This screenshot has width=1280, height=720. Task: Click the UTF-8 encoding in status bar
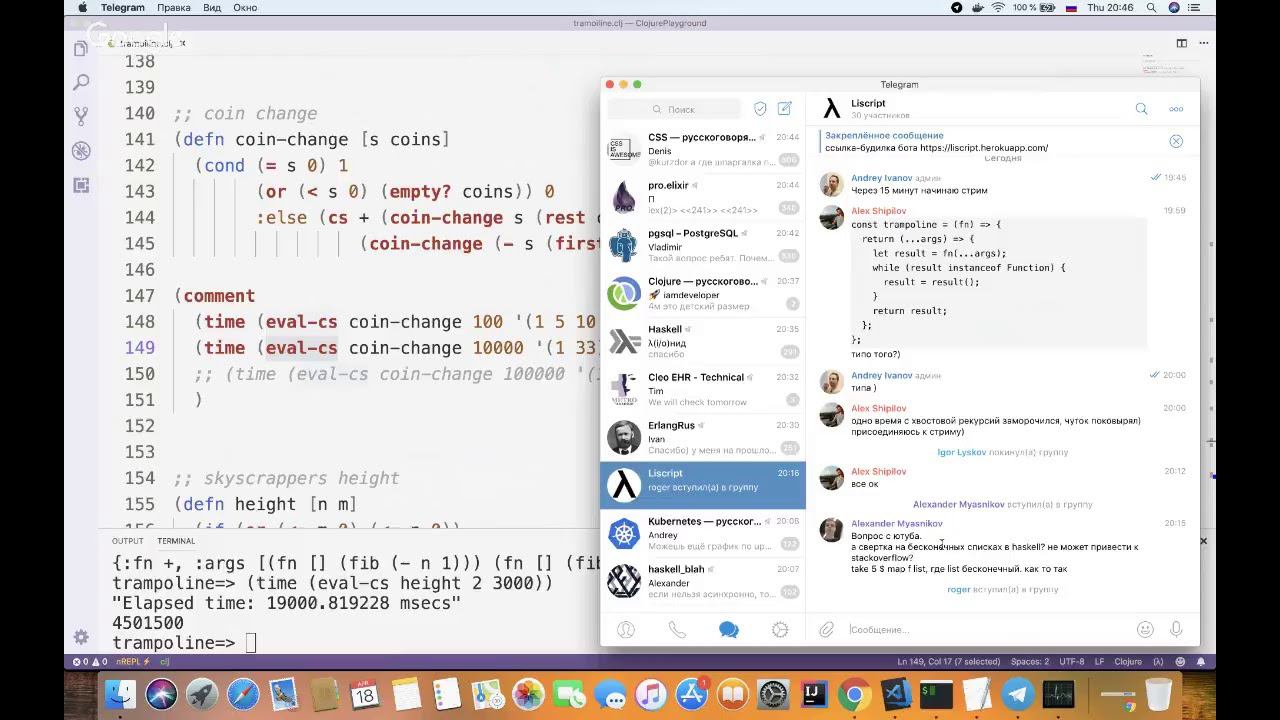1071,662
